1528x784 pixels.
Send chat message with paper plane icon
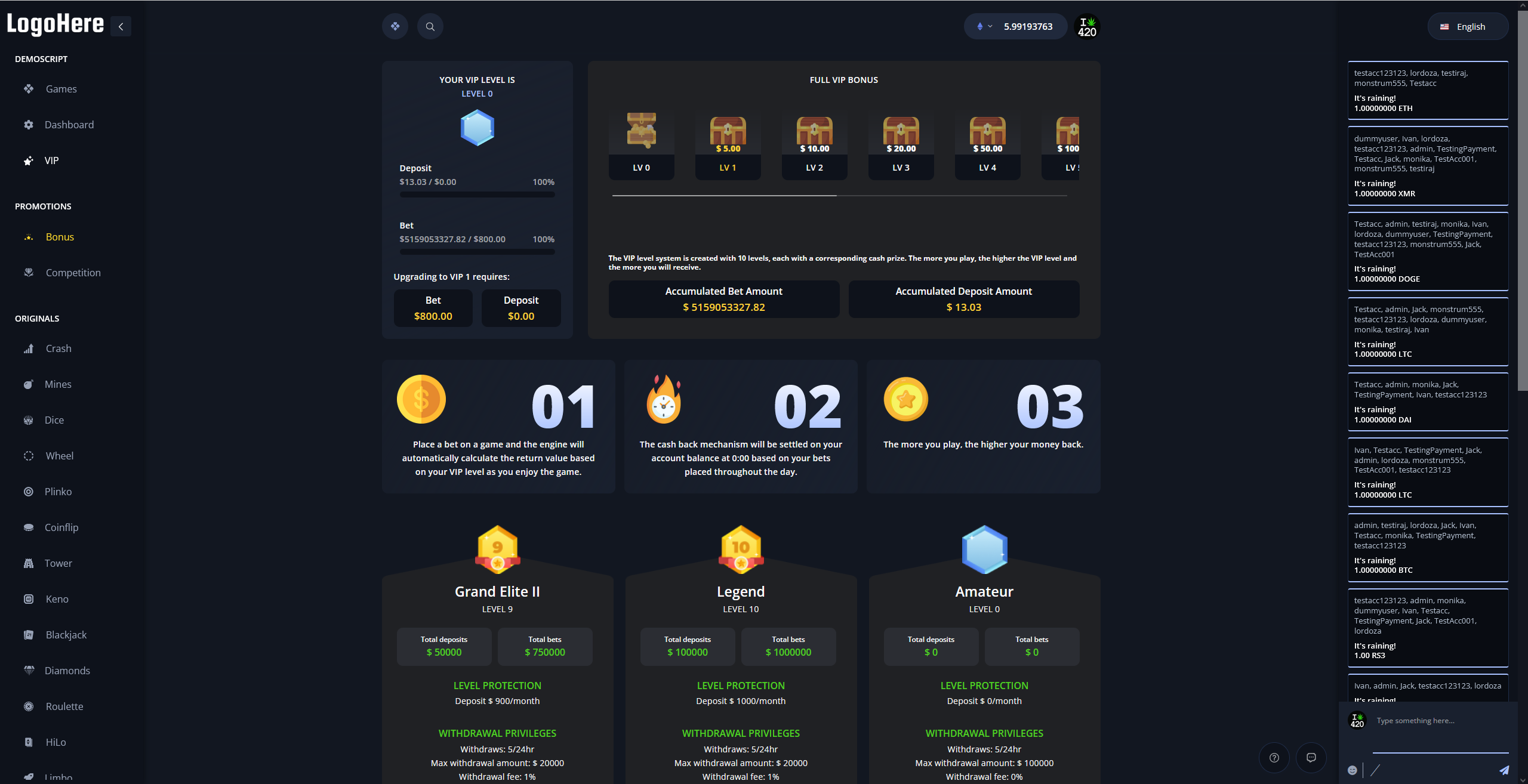[1504, 770]
